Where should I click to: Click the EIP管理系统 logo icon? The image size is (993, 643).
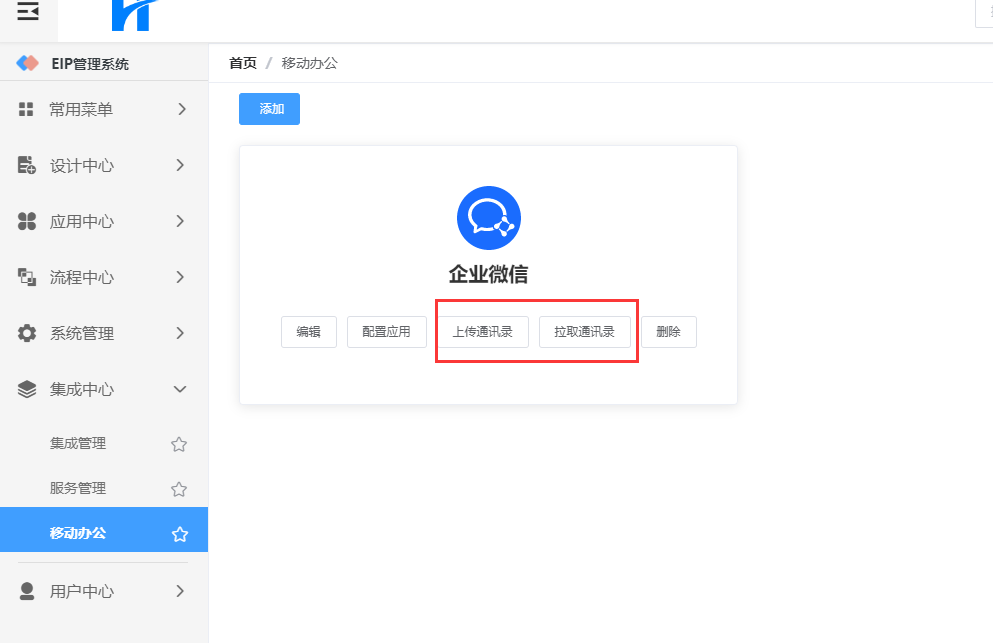(27, 63)
